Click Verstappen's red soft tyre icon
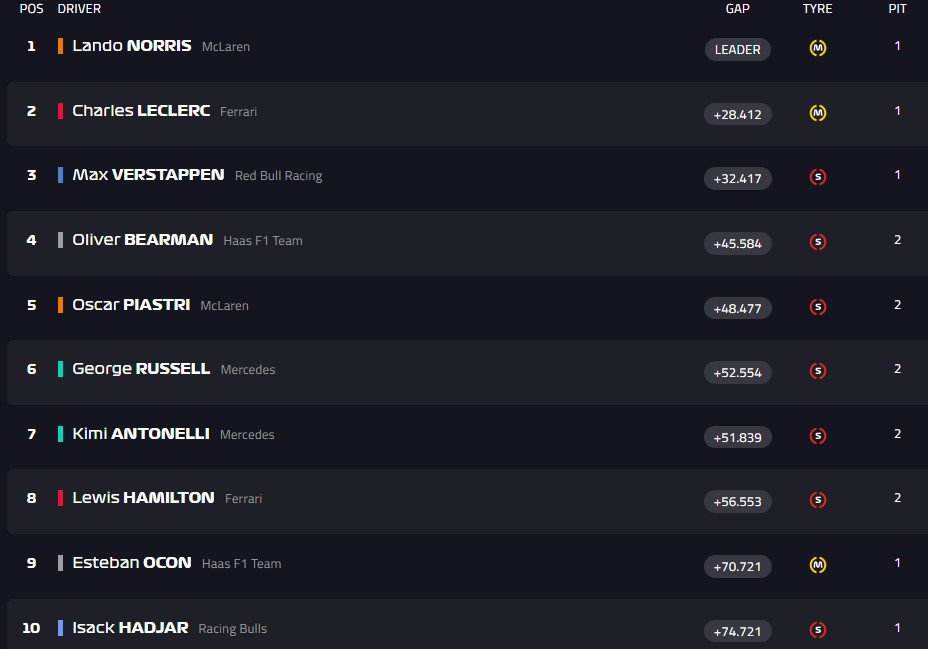The height and width of the screenshot is (649, 928). coord(817,177)
